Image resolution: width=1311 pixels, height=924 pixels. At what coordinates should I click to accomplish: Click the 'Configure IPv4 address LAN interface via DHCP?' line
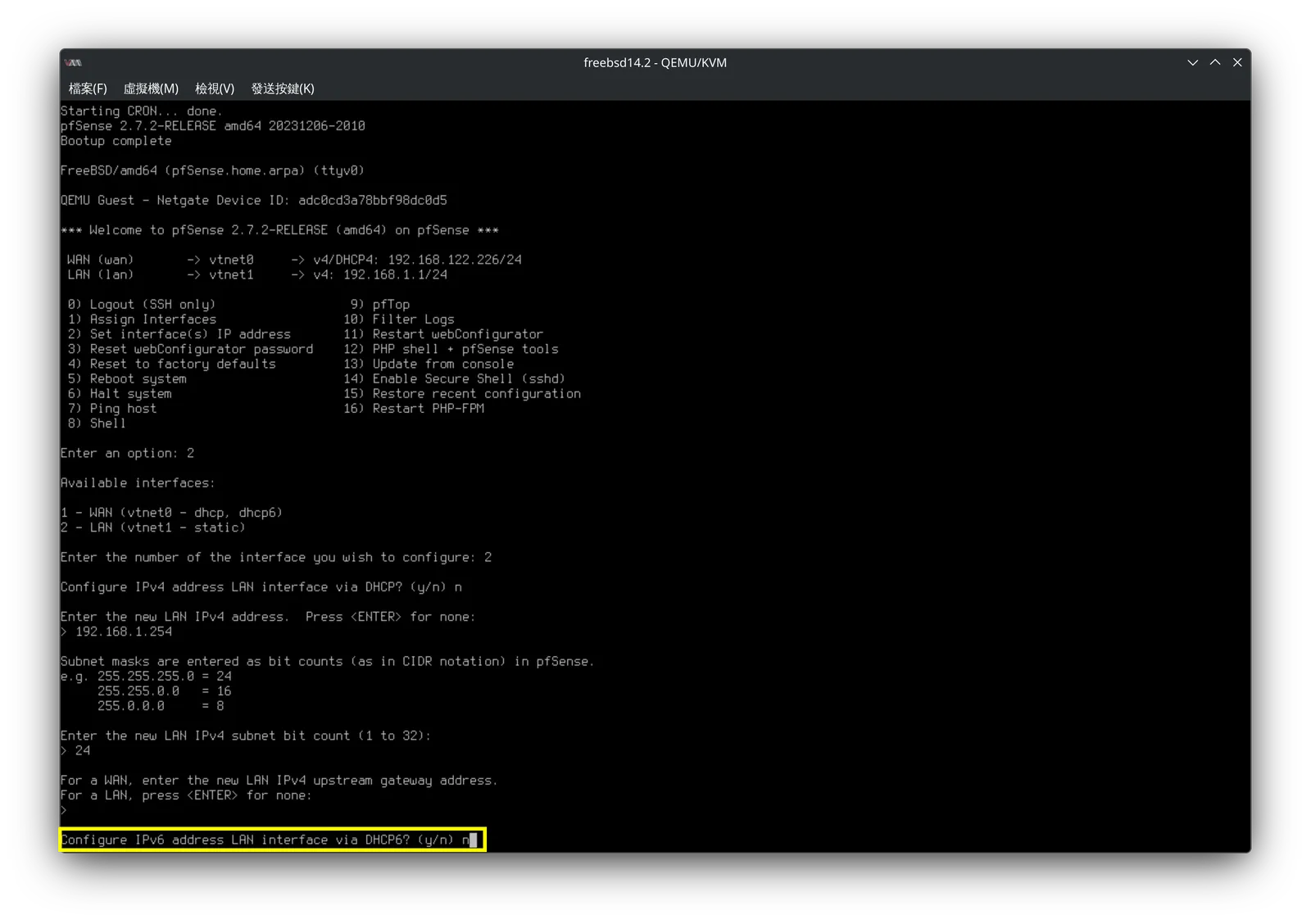pos(261,587)
